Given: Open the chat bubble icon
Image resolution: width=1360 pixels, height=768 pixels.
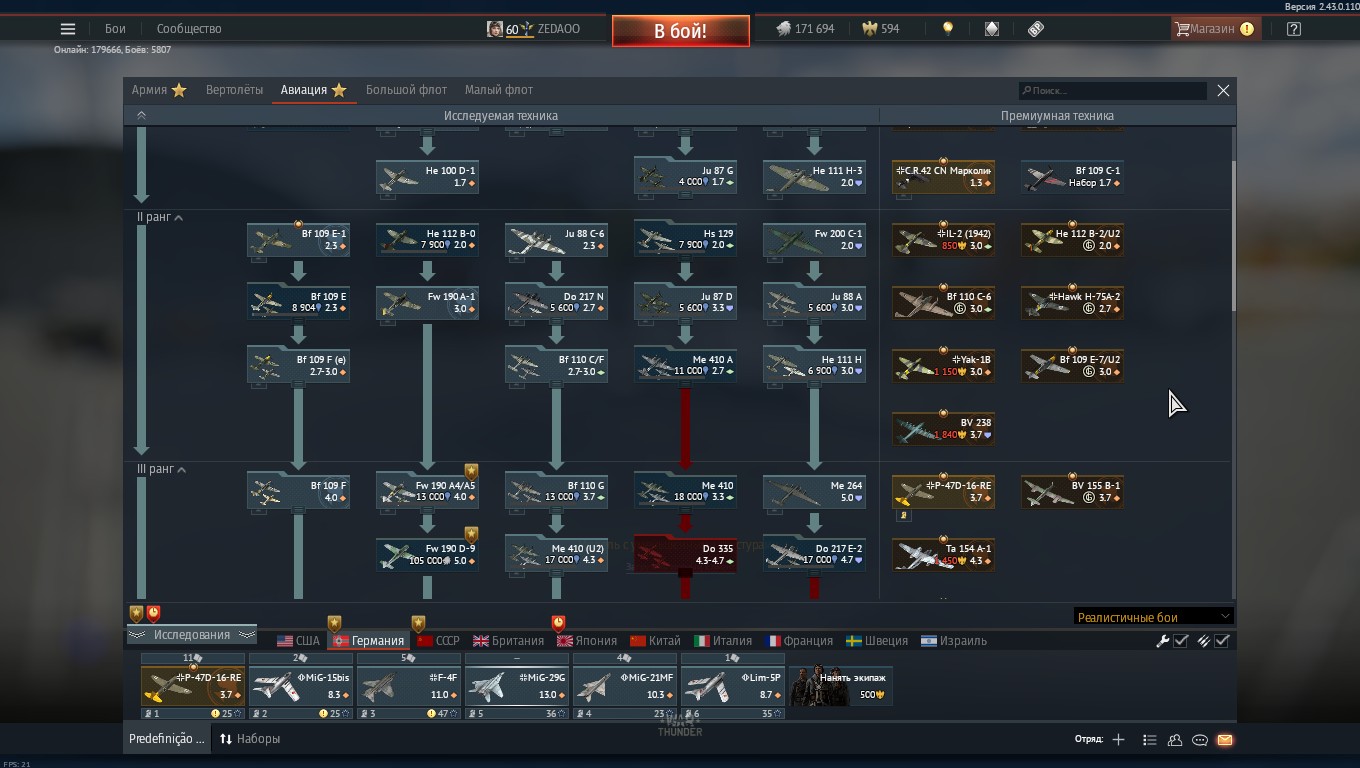Looking at the screenshot, I should coord(1200,740).
